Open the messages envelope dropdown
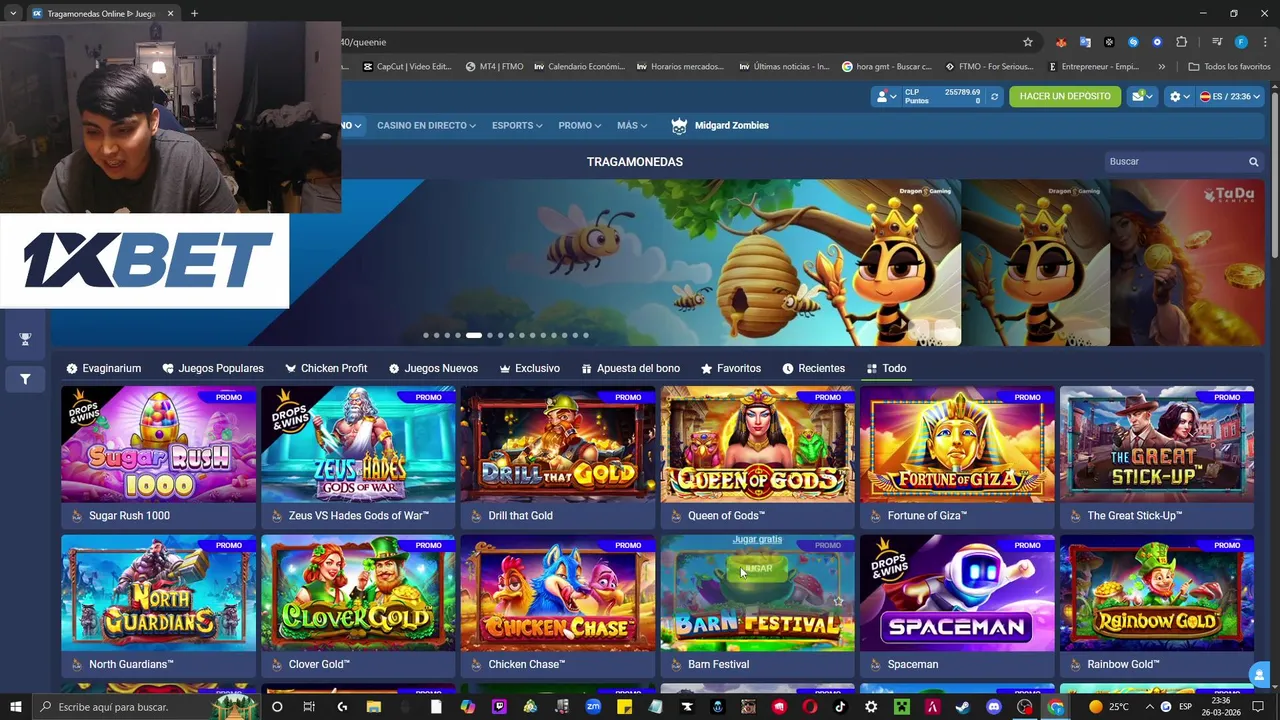 pyautogui.click(x=1142, y=97)
